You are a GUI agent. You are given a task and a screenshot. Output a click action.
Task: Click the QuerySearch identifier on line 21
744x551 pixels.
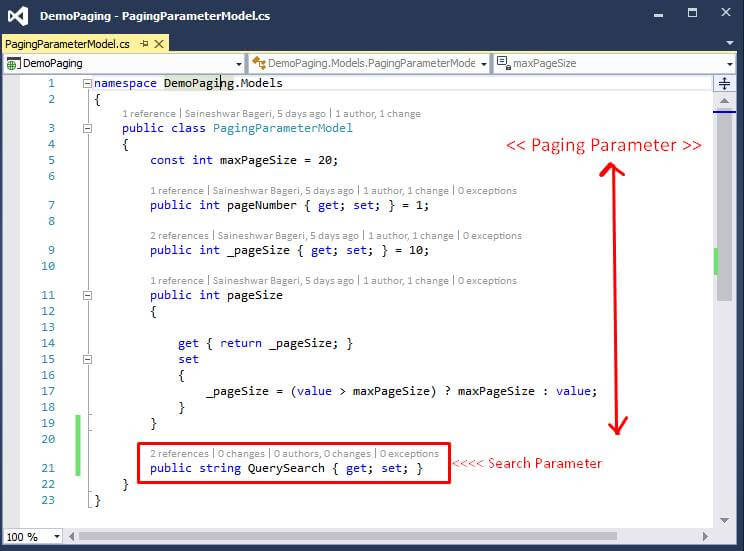pyautogui.click(x=286, y=468)
